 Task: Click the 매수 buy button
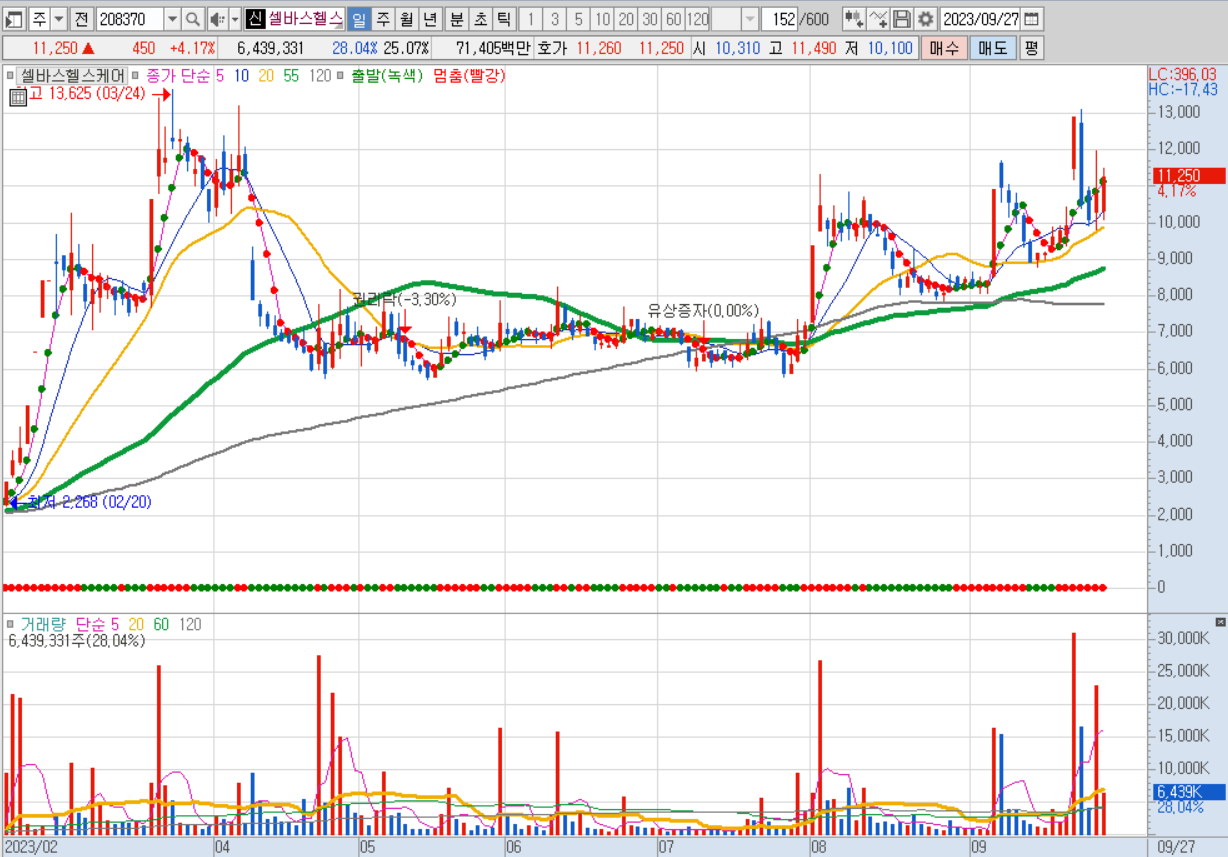944,47
